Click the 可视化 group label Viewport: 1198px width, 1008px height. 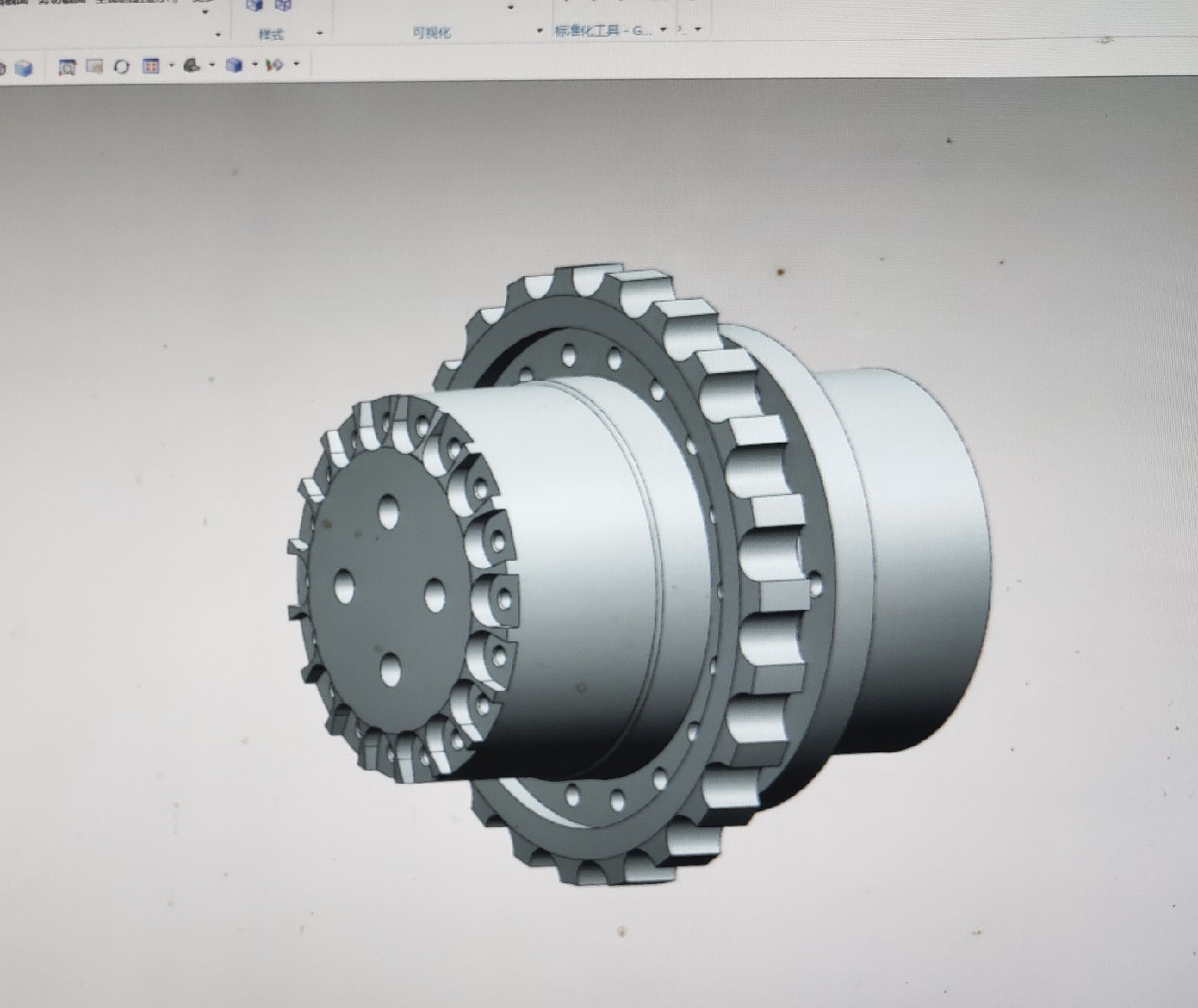[x=431, y=33]
